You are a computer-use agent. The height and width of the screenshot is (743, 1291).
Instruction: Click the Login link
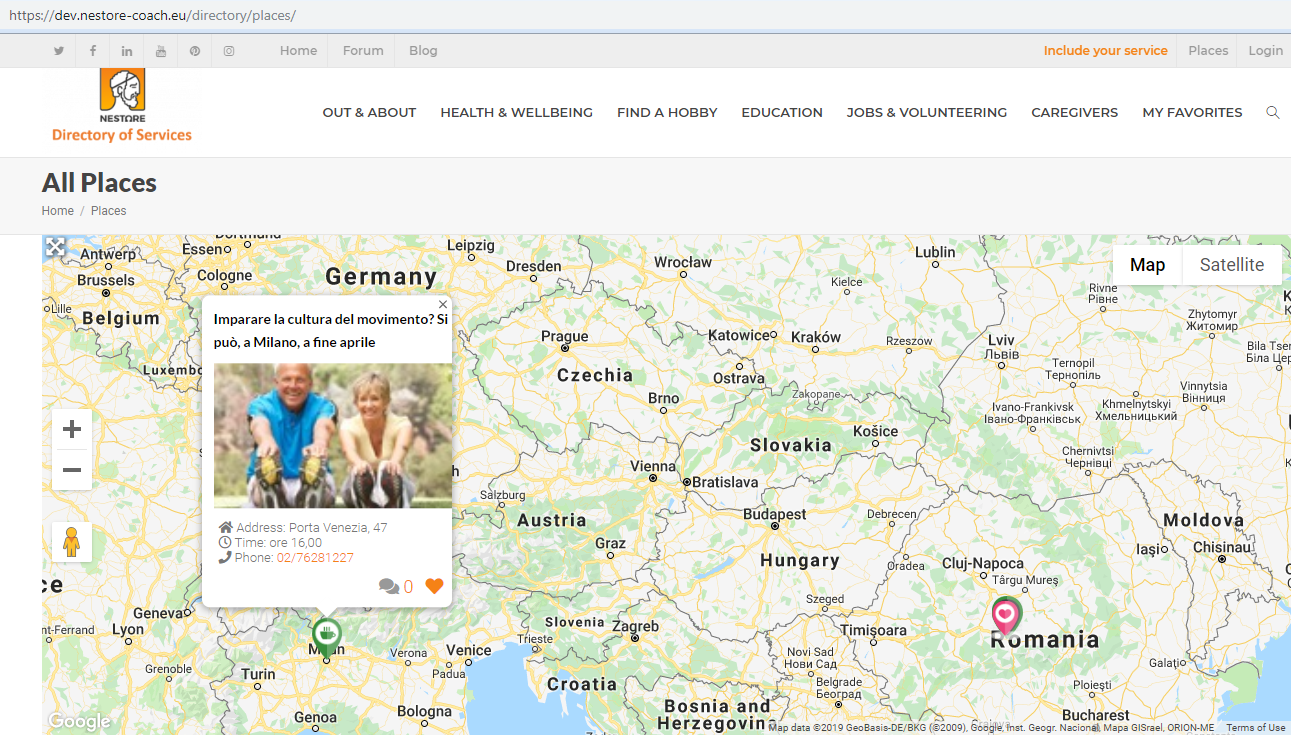point(1265,51)
